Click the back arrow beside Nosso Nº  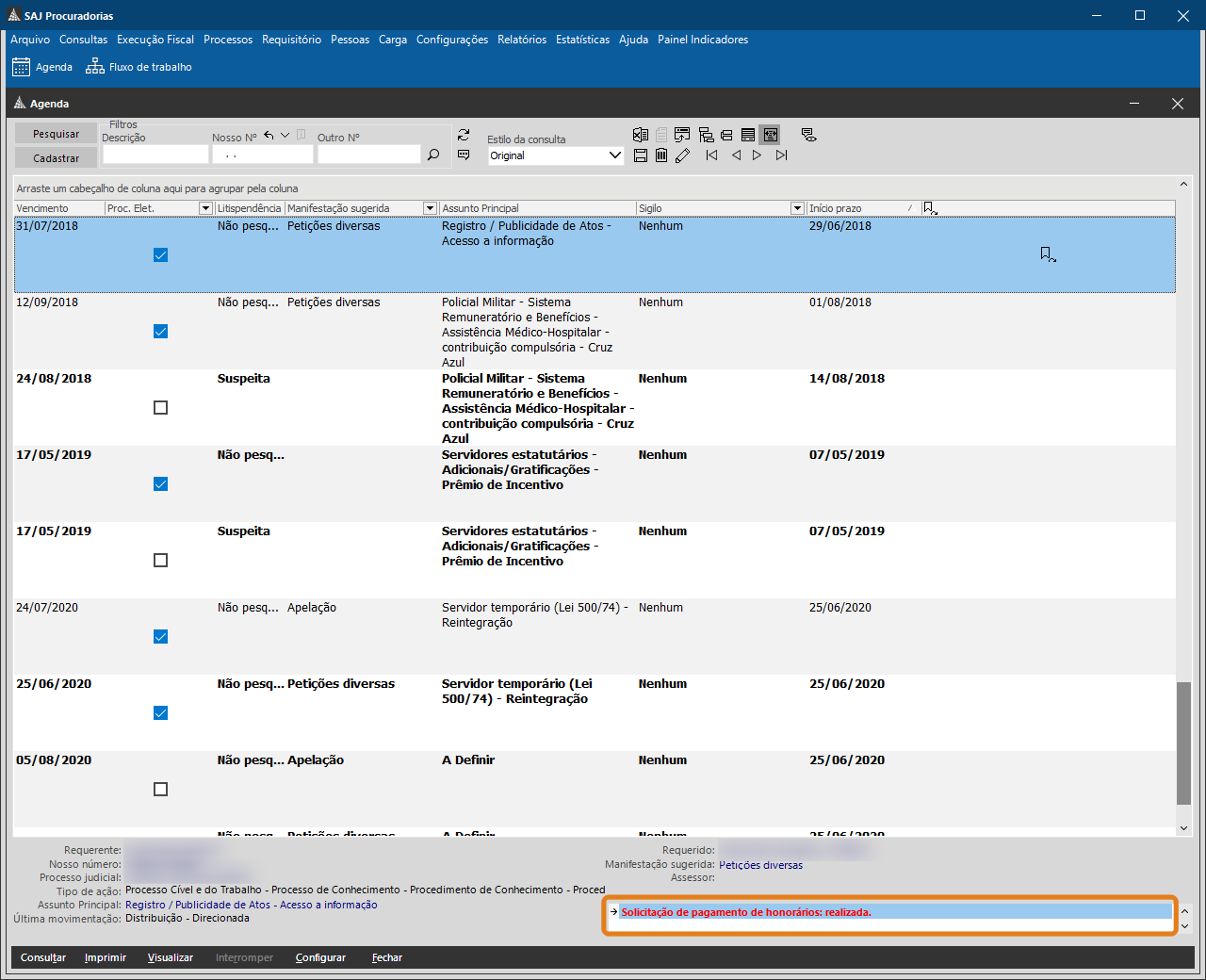pyautogui.click(x=269, y=136)
